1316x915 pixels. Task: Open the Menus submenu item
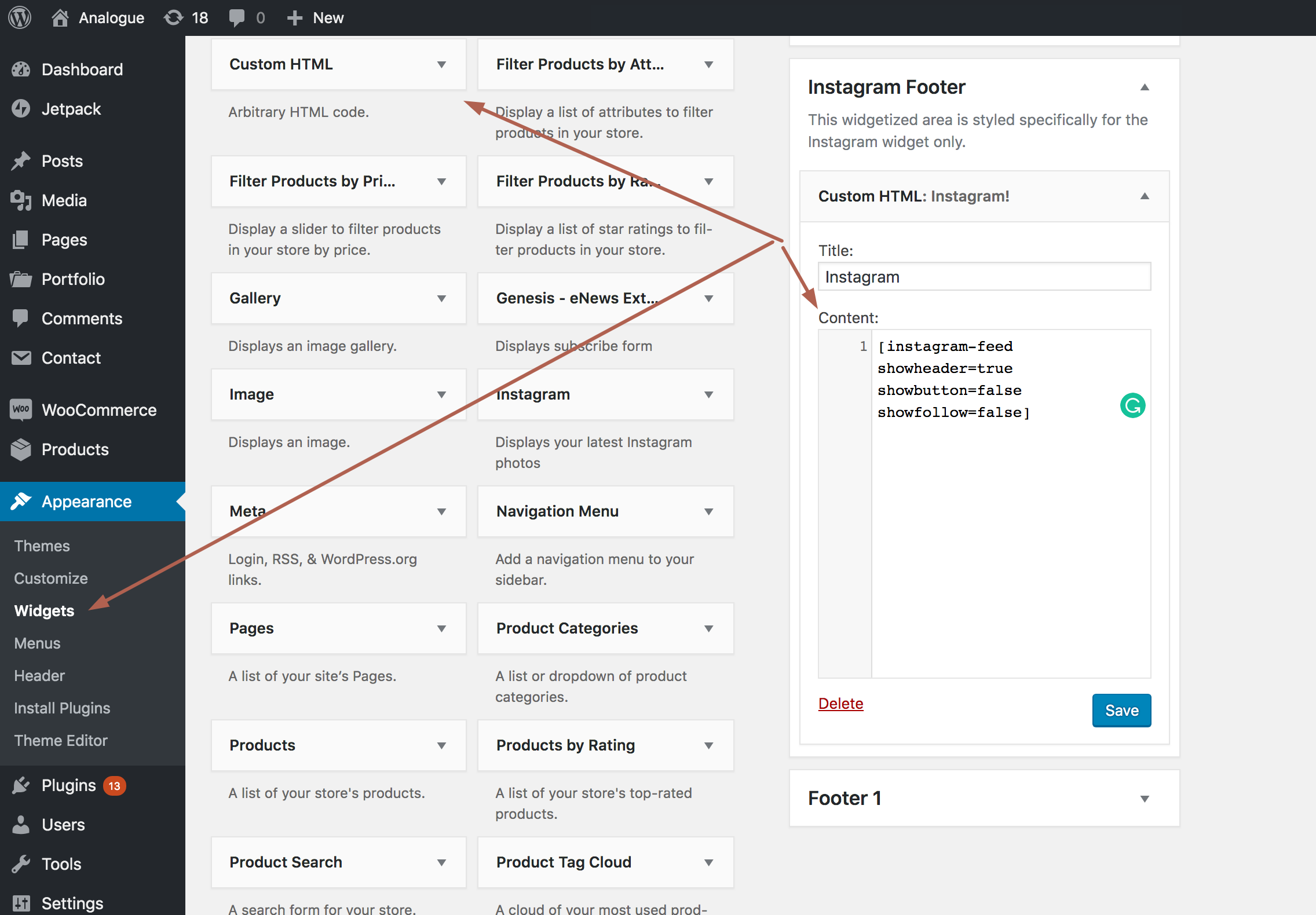(37, 643)
